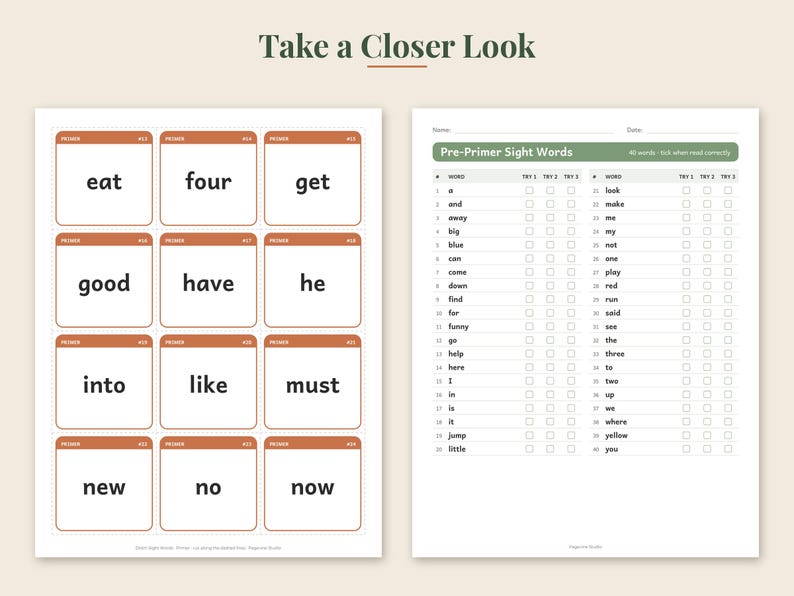
Task: Click the left column 'WORD' header
Action: point(456,177)
